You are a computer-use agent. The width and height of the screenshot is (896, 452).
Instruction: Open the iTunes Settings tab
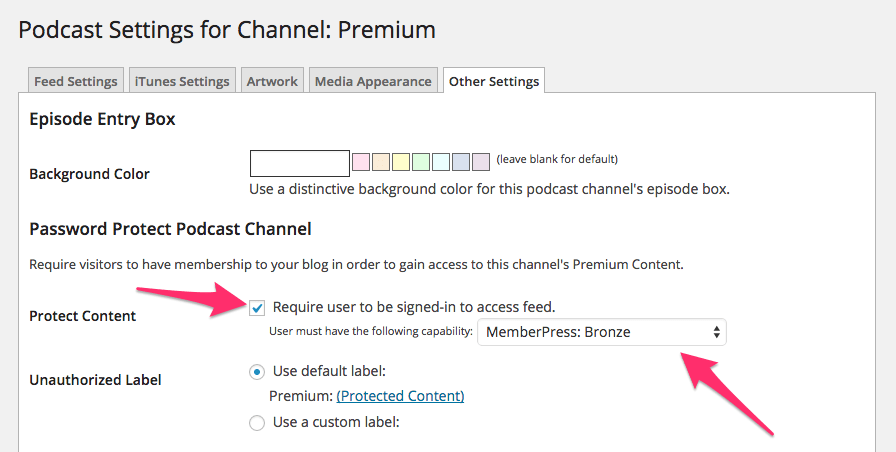(182, 81)
